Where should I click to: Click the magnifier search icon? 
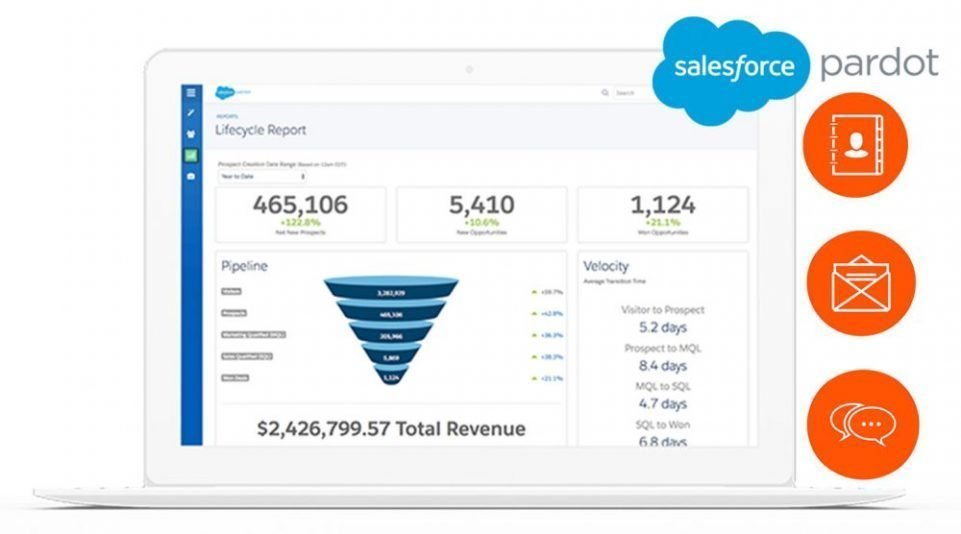605,93
